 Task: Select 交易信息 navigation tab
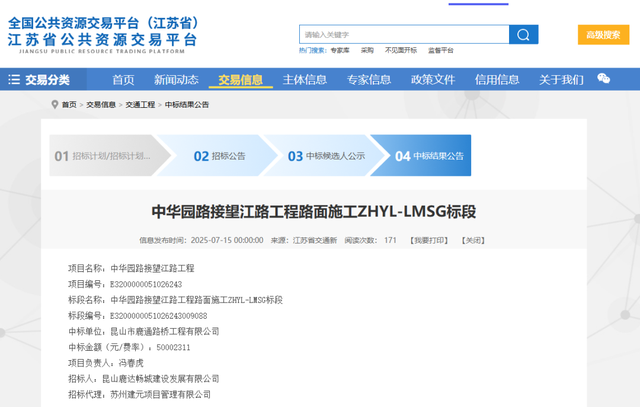pos(240,80)
